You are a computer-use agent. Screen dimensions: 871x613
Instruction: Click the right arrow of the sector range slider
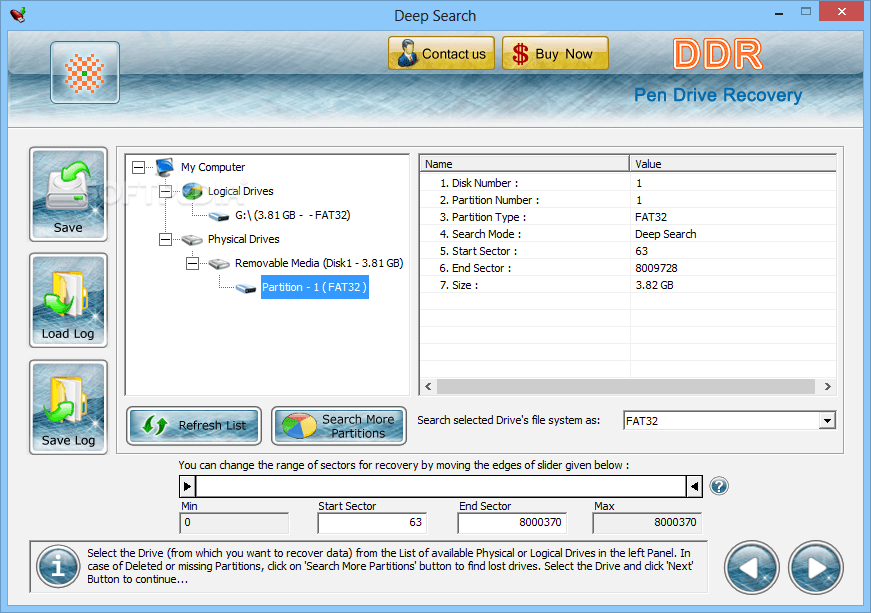tap(694, 486)
